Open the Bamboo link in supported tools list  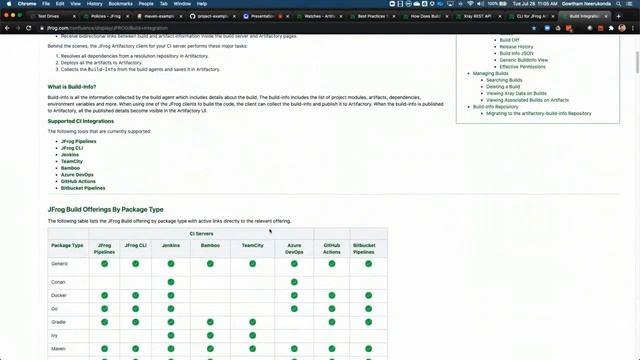click(x=70, y=168)
